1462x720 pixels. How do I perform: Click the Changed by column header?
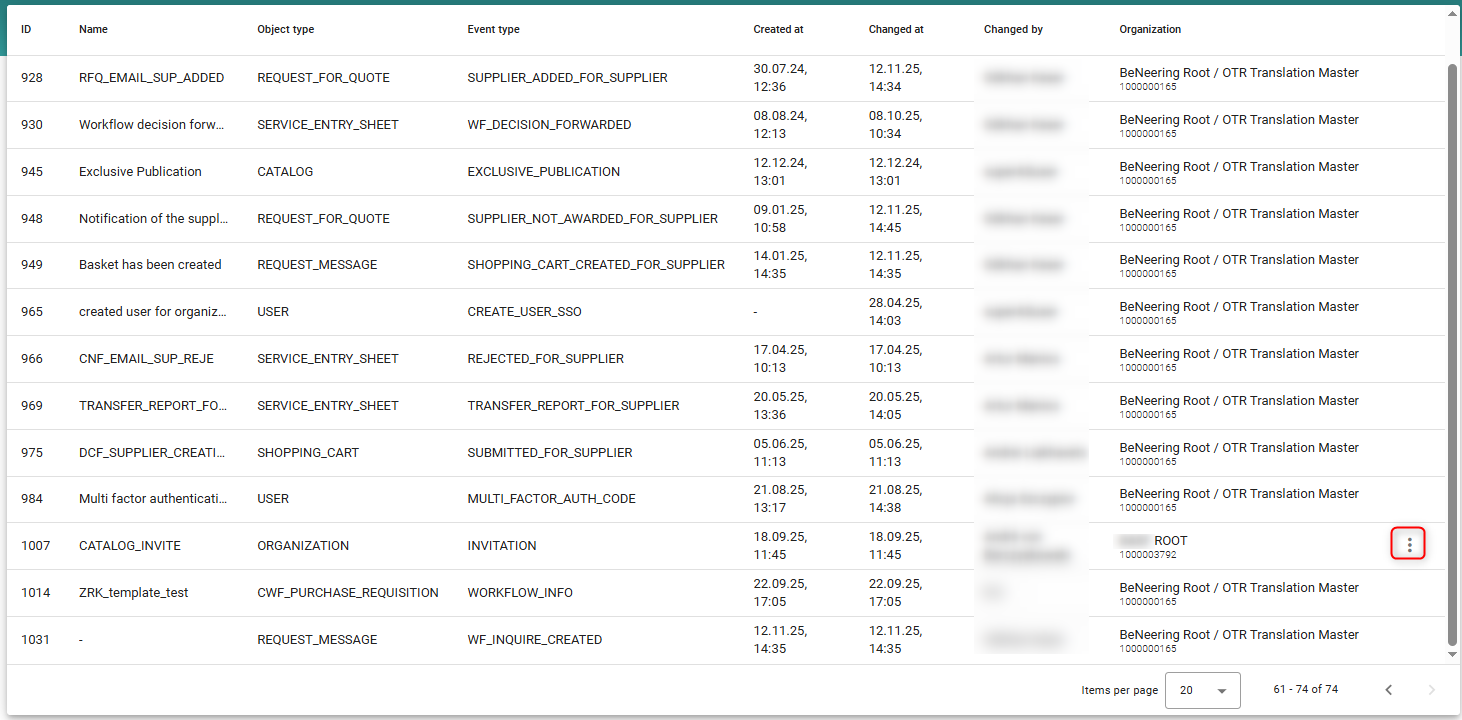(1012, 30)
